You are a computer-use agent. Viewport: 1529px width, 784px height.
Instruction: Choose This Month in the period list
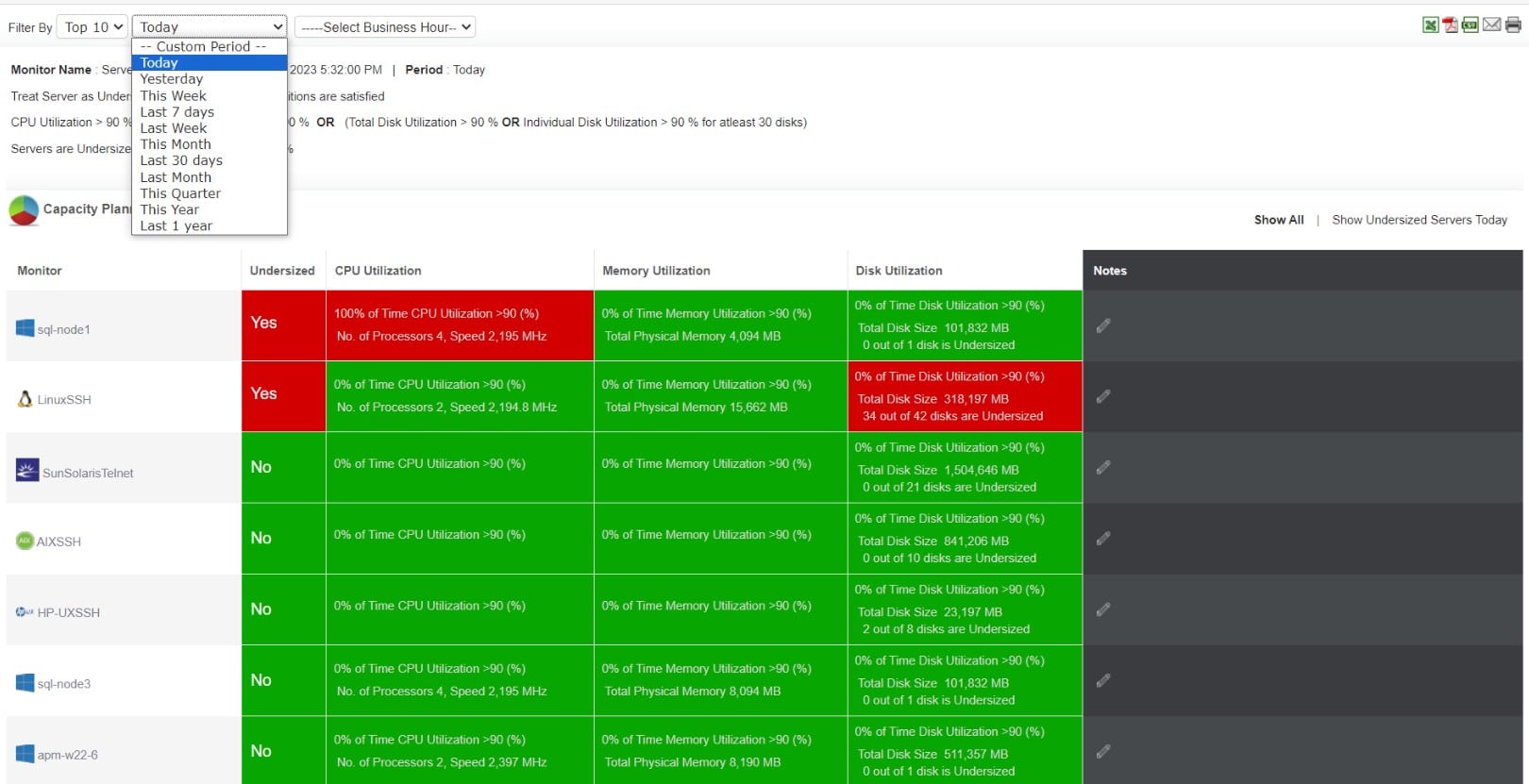pos(210,144)
